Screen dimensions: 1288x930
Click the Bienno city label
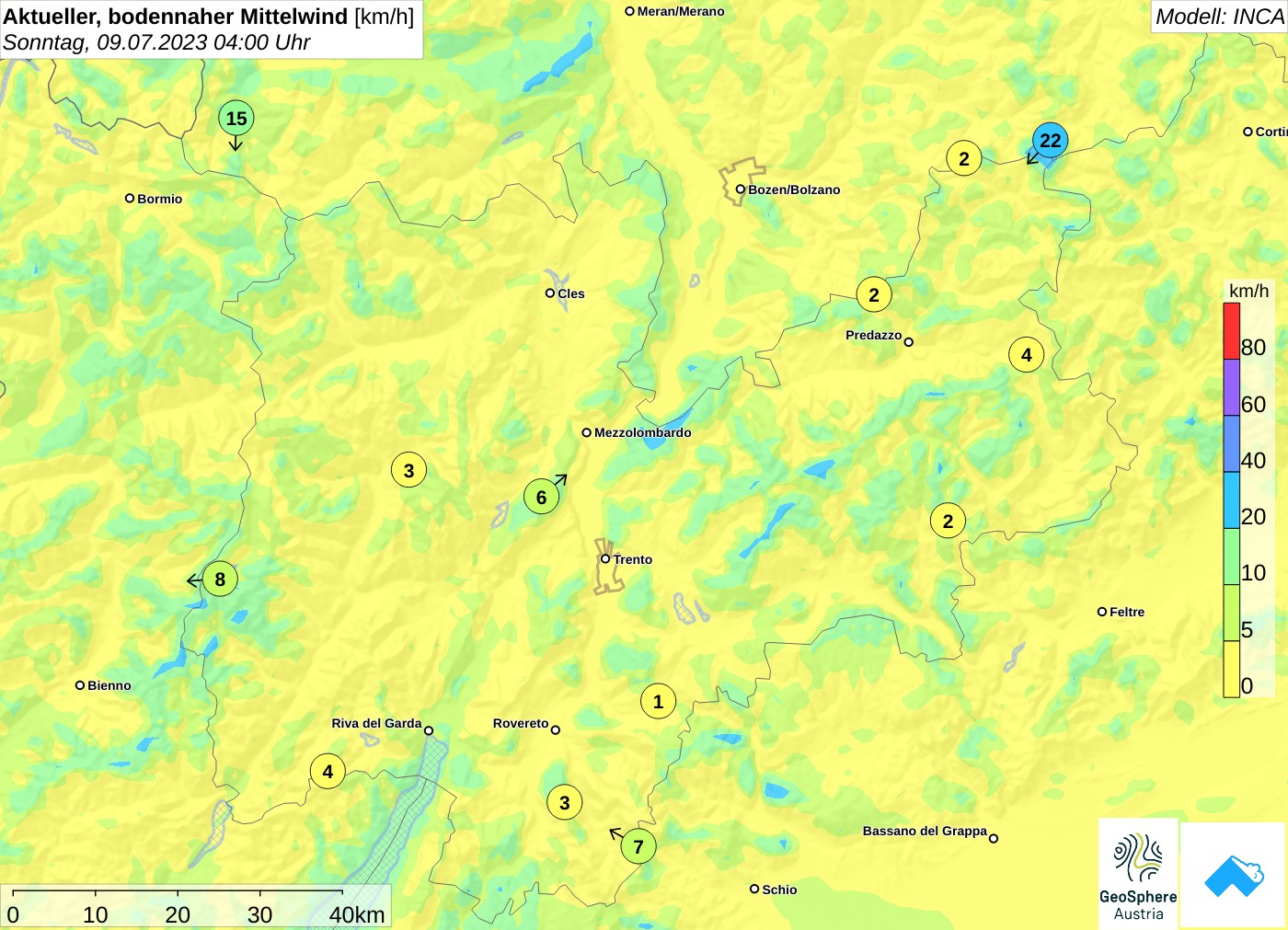click(x=109, y=685)
